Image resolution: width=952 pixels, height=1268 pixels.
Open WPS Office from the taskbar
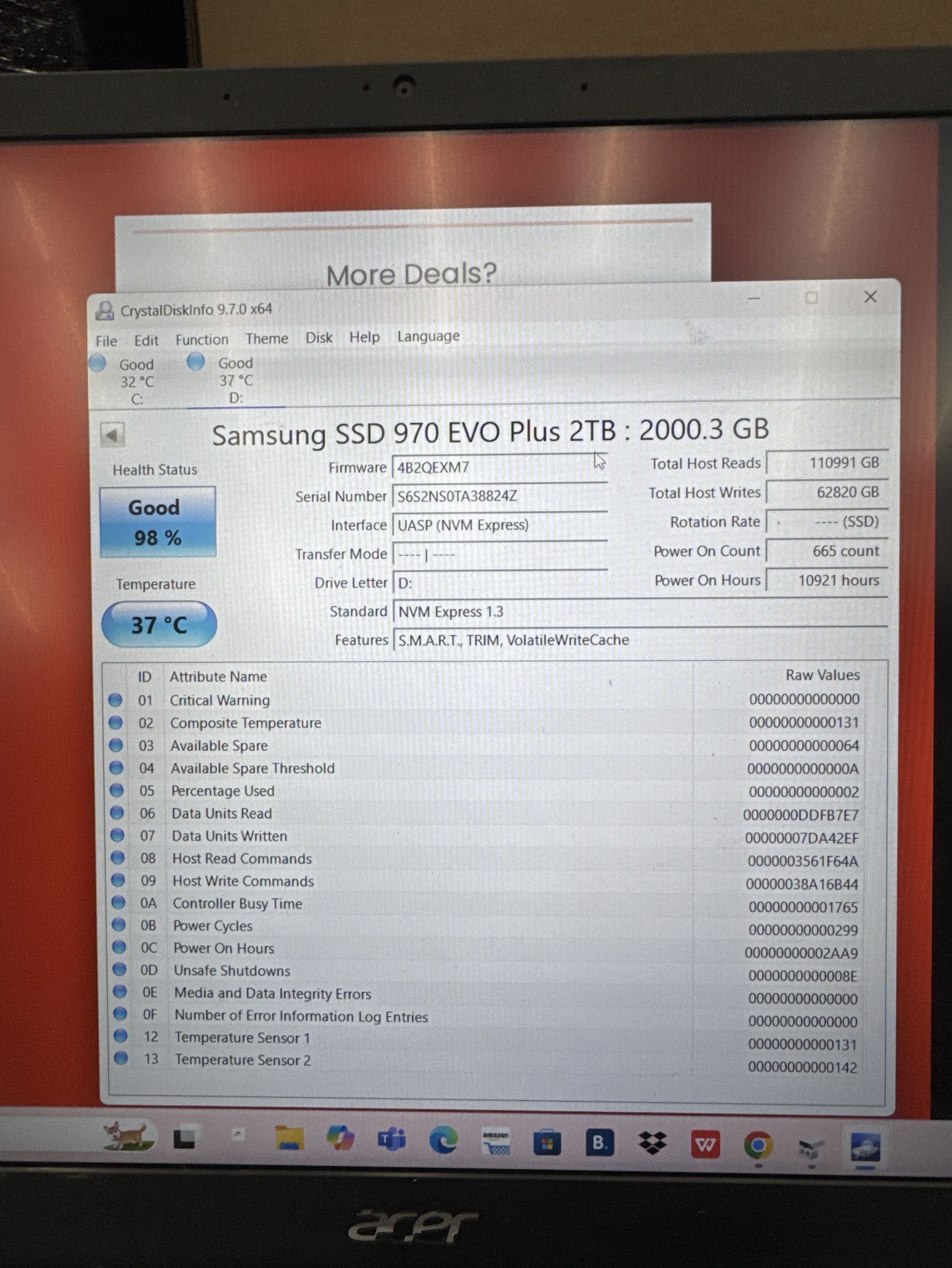[x=705, y=1145]
